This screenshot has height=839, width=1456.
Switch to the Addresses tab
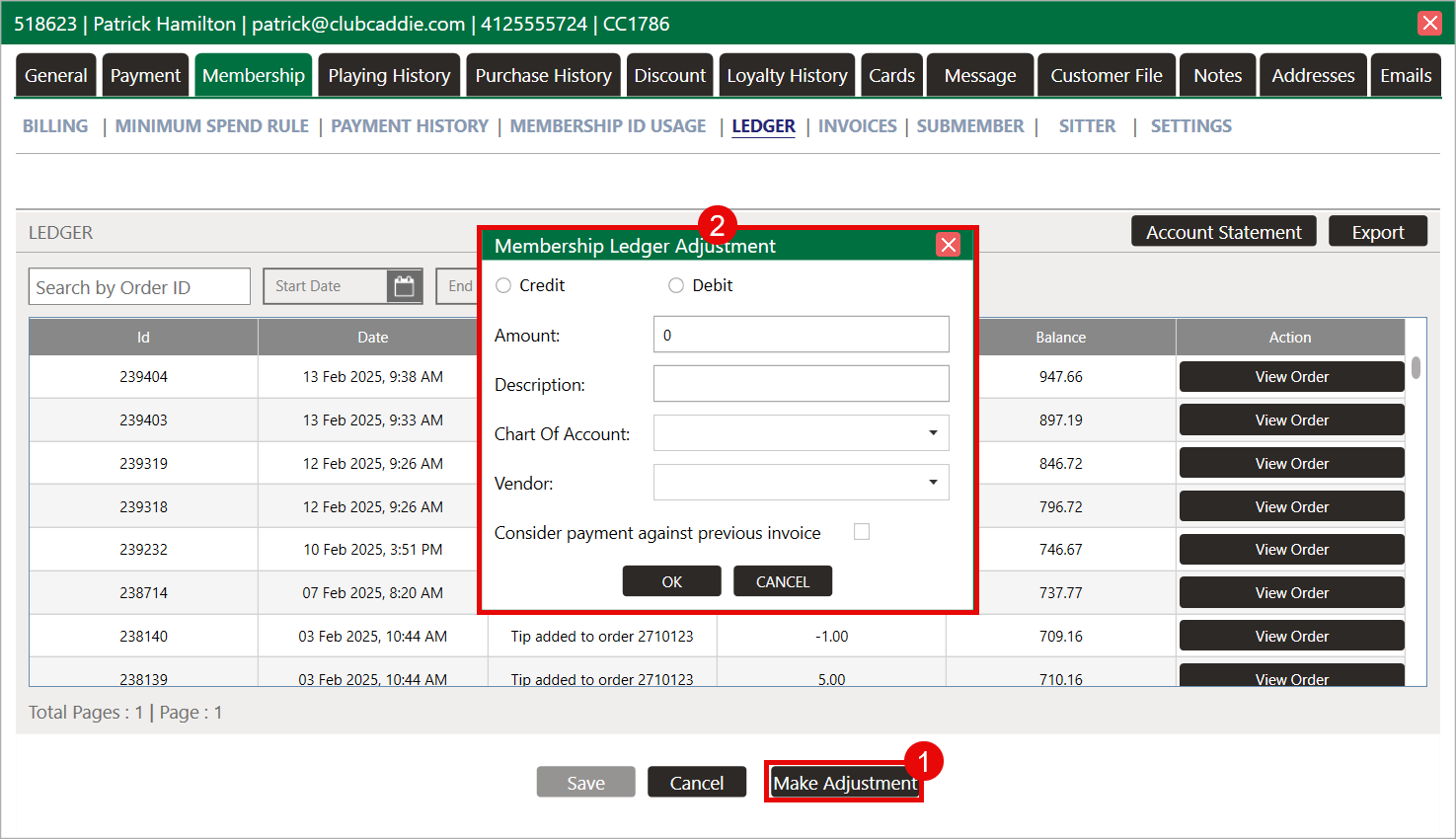pyautogui.click(x=1313, y=75)
